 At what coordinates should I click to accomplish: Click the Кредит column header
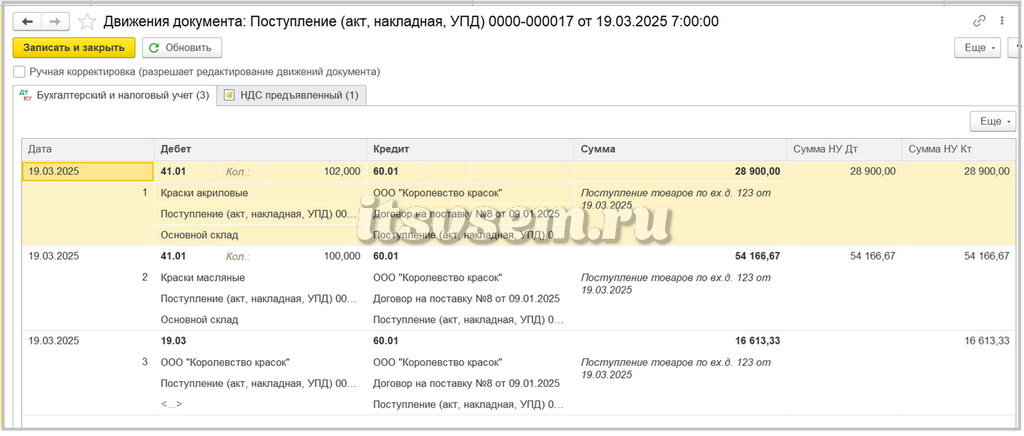(x=470, y=149)
